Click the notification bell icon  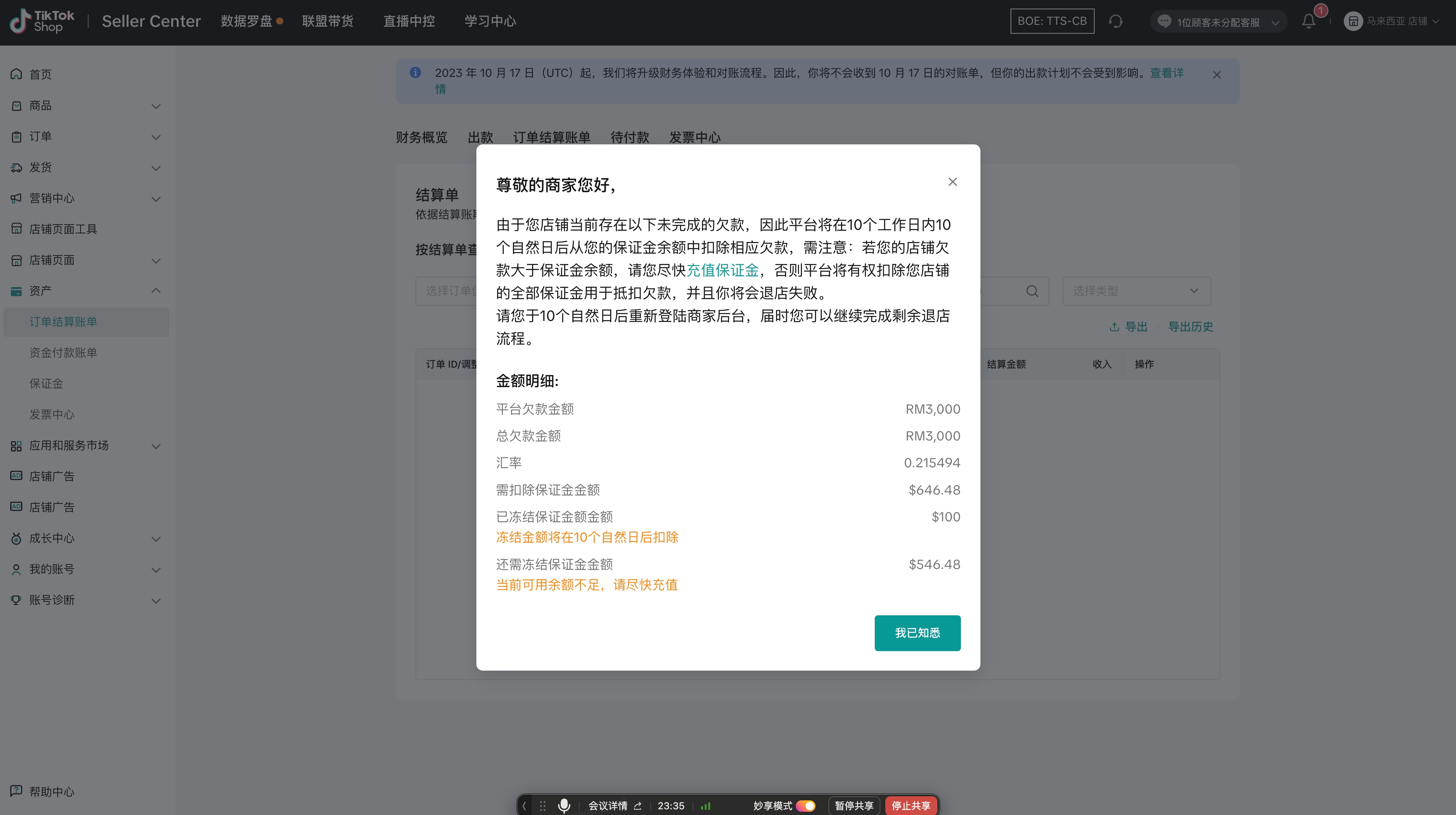point(1308,22)
